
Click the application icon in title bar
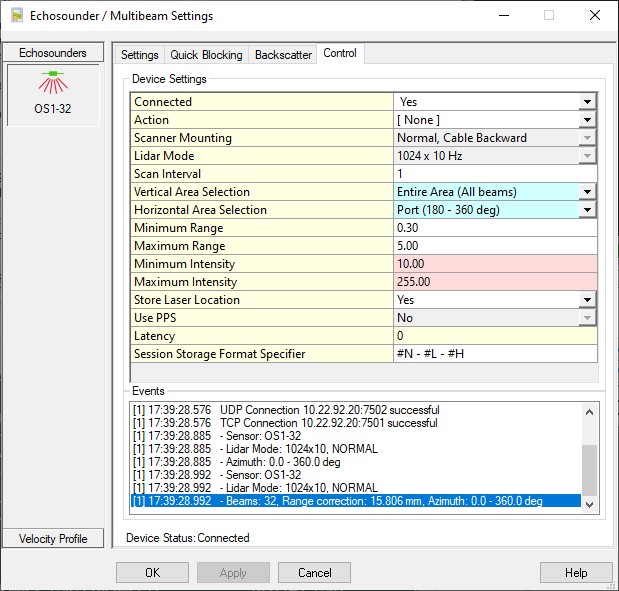pyautogui.click(x=17, y=16)
